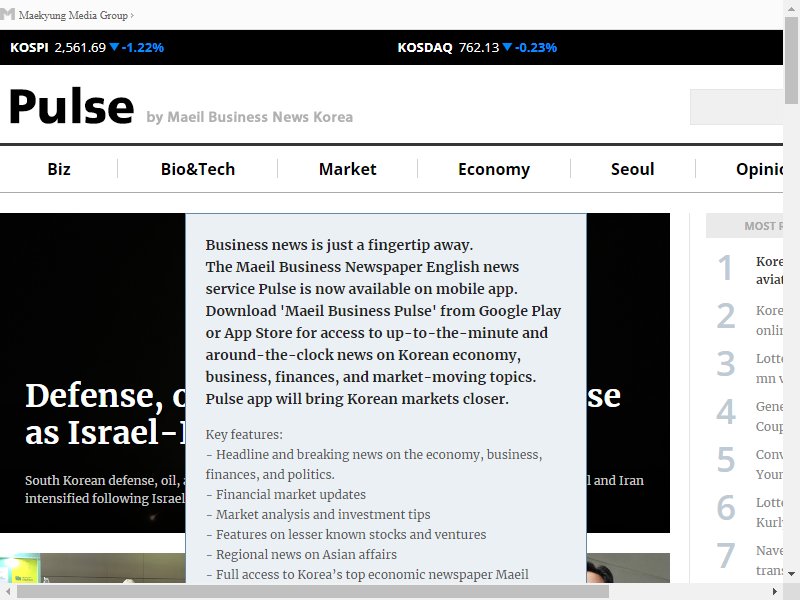Click the KOSPI index ticker
The height and width of the screenshot is (600, 800).
[87, 47]
